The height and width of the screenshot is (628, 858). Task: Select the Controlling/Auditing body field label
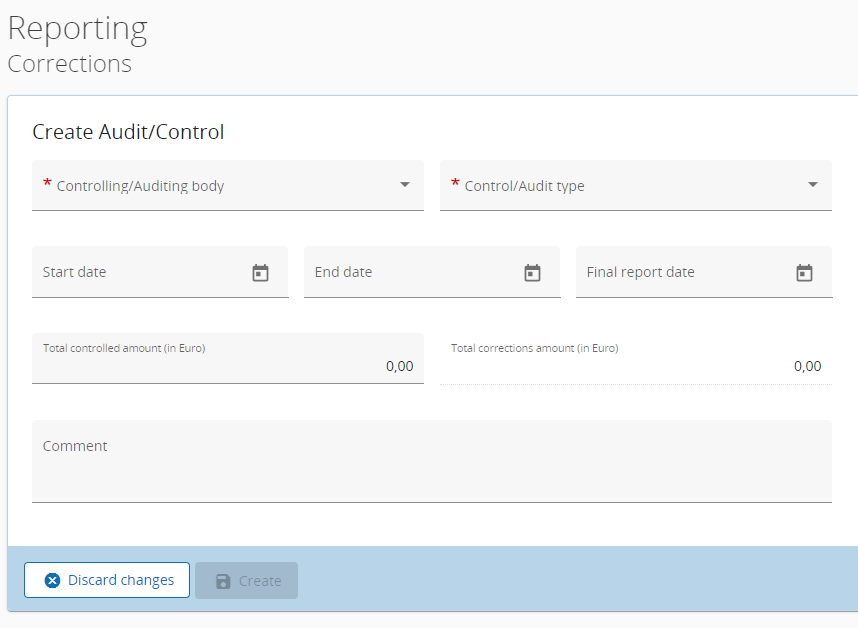140,186
